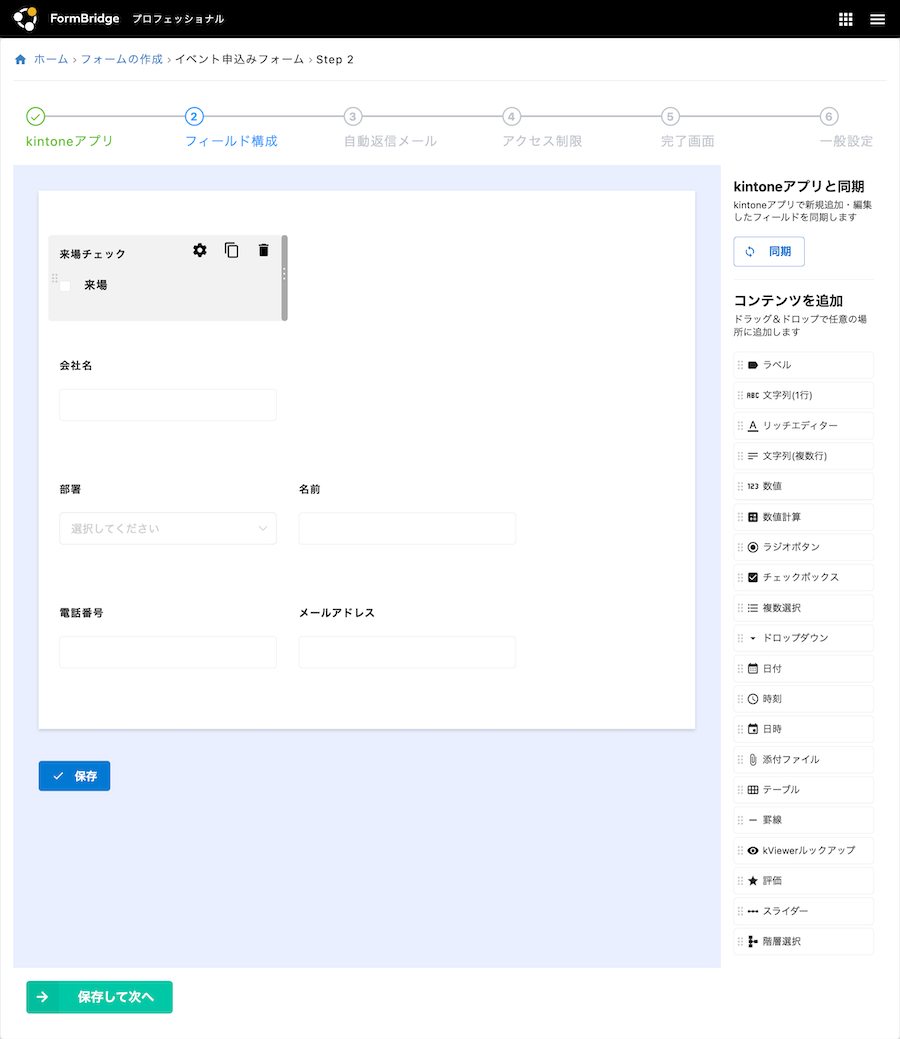Open settings gear for 来場チェック field
This screenshot has width=900, height=1039.
pos(200,250)
